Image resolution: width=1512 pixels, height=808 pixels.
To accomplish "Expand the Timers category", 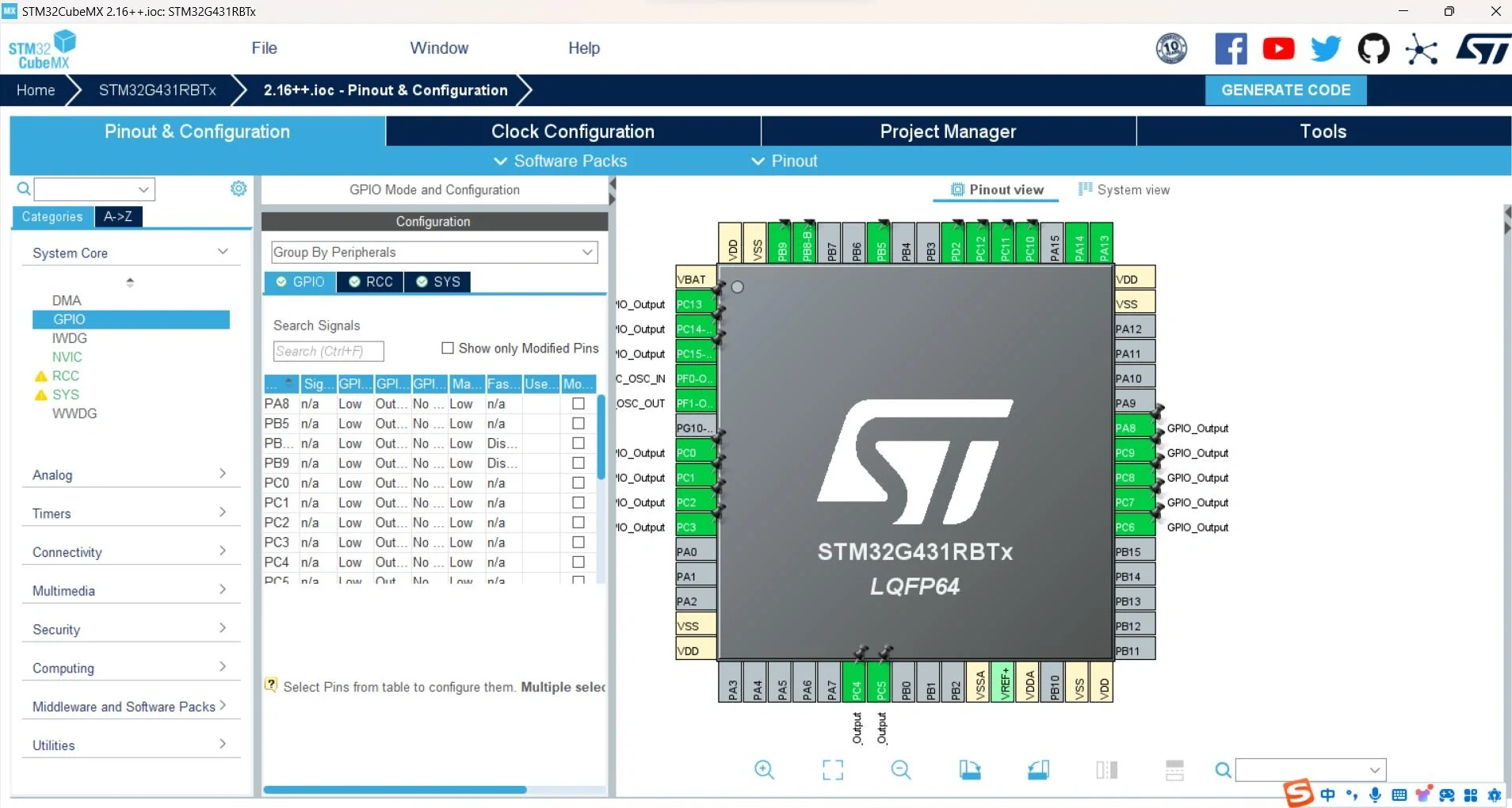I will [x=131, y=513].
